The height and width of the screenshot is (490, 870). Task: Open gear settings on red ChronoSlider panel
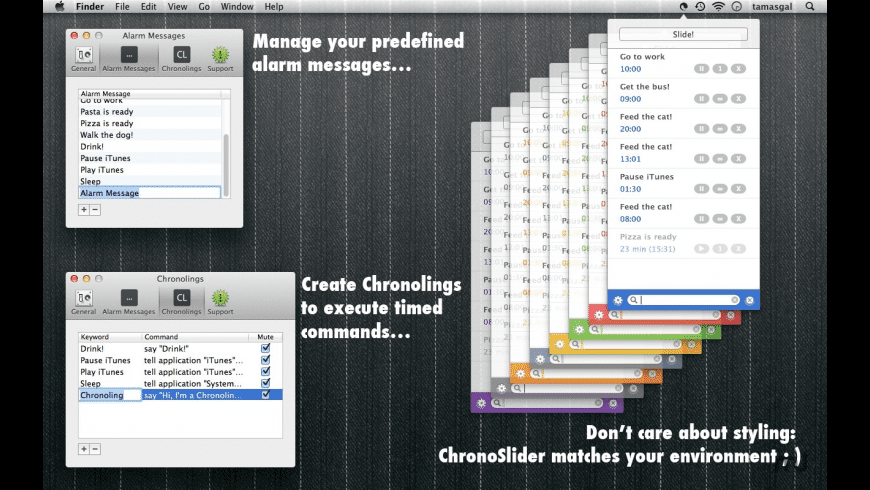click(598, 315)
